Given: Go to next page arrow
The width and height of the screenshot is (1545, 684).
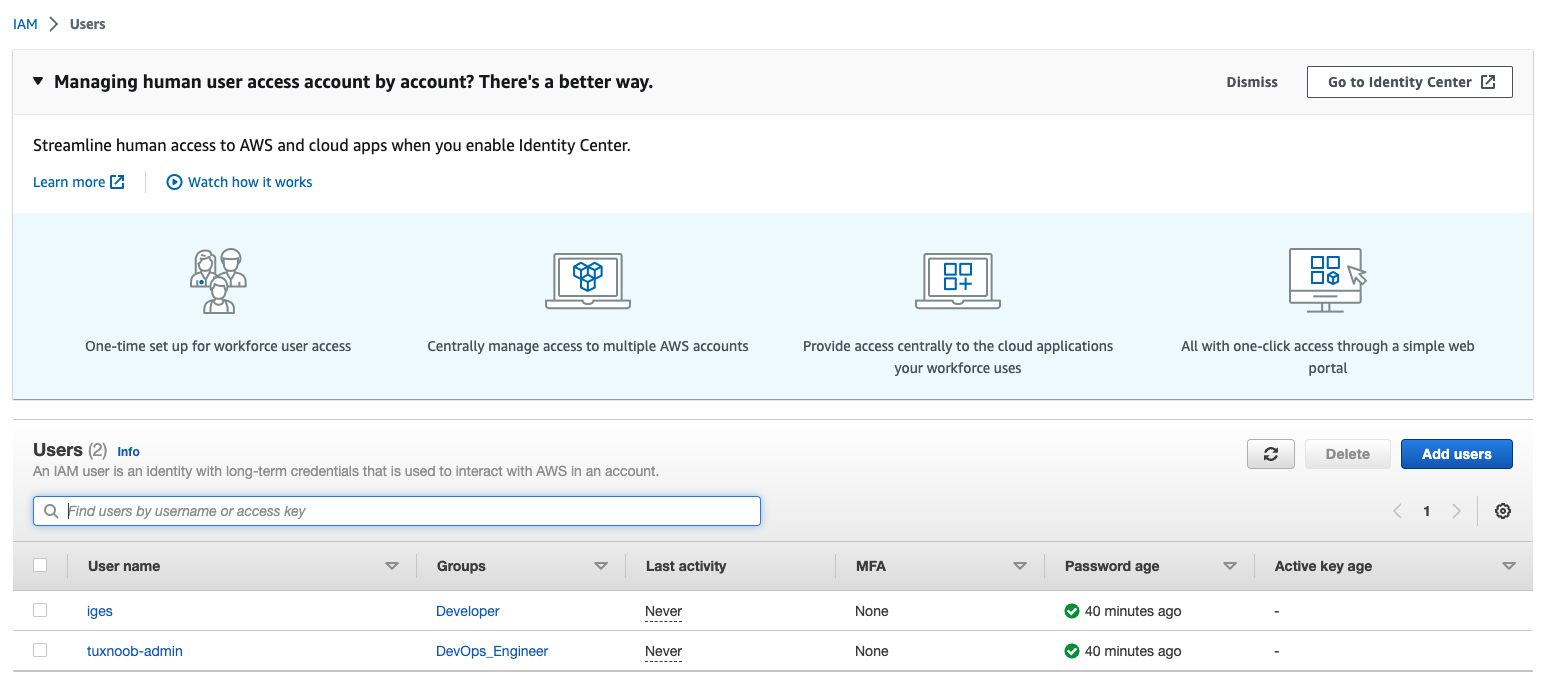Looking at the screenshot, I should coord(1456,511).
